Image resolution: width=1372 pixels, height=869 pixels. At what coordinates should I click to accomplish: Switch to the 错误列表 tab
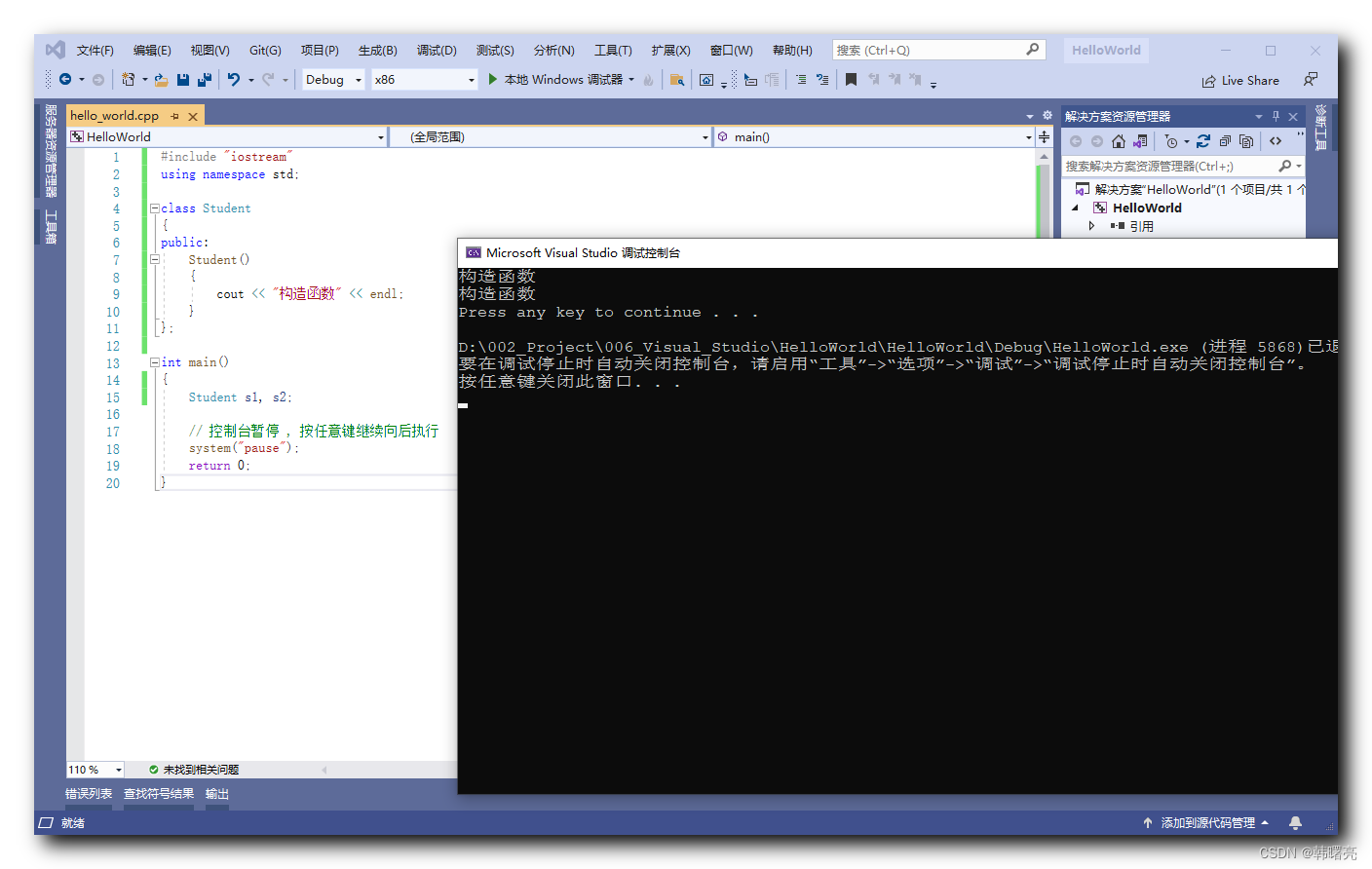(89, 794)
